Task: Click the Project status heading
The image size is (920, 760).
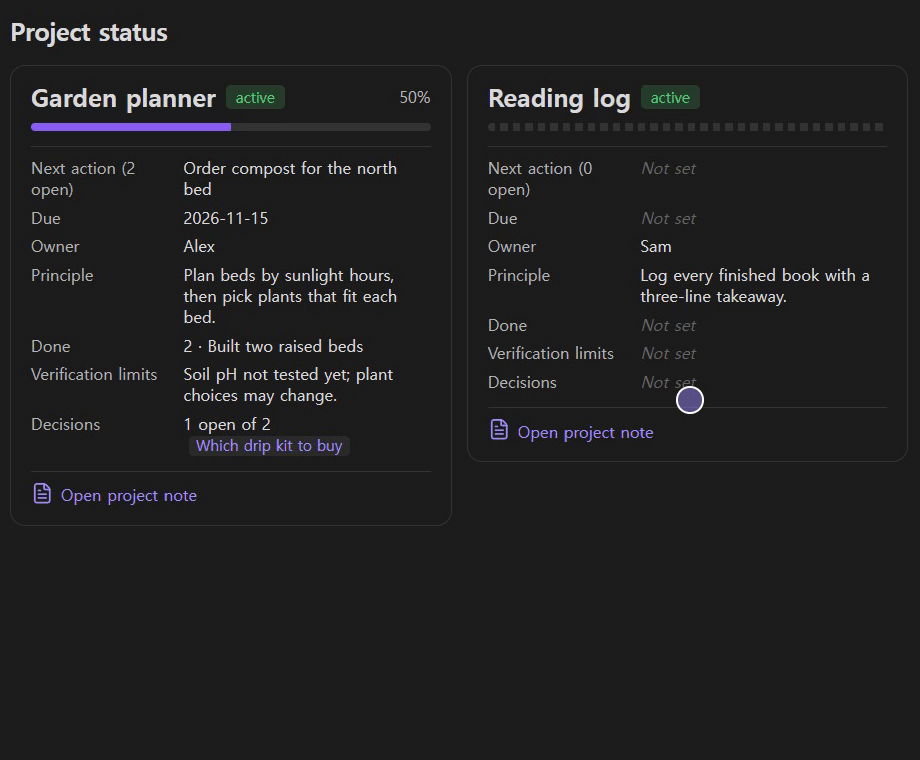Action: [89, 32]
